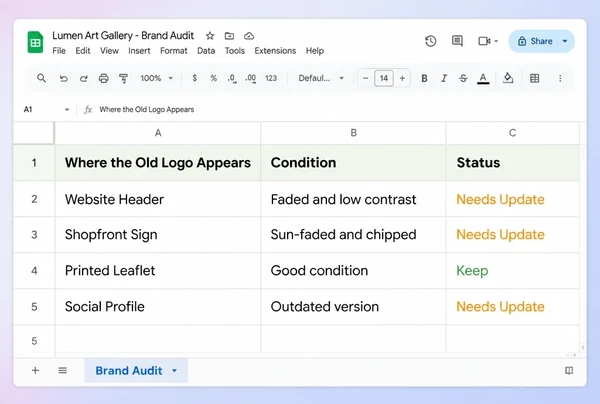Star the Lumen Art Gallery document
The width and height of the screenshot is (600, 404).
pos(210,36)
